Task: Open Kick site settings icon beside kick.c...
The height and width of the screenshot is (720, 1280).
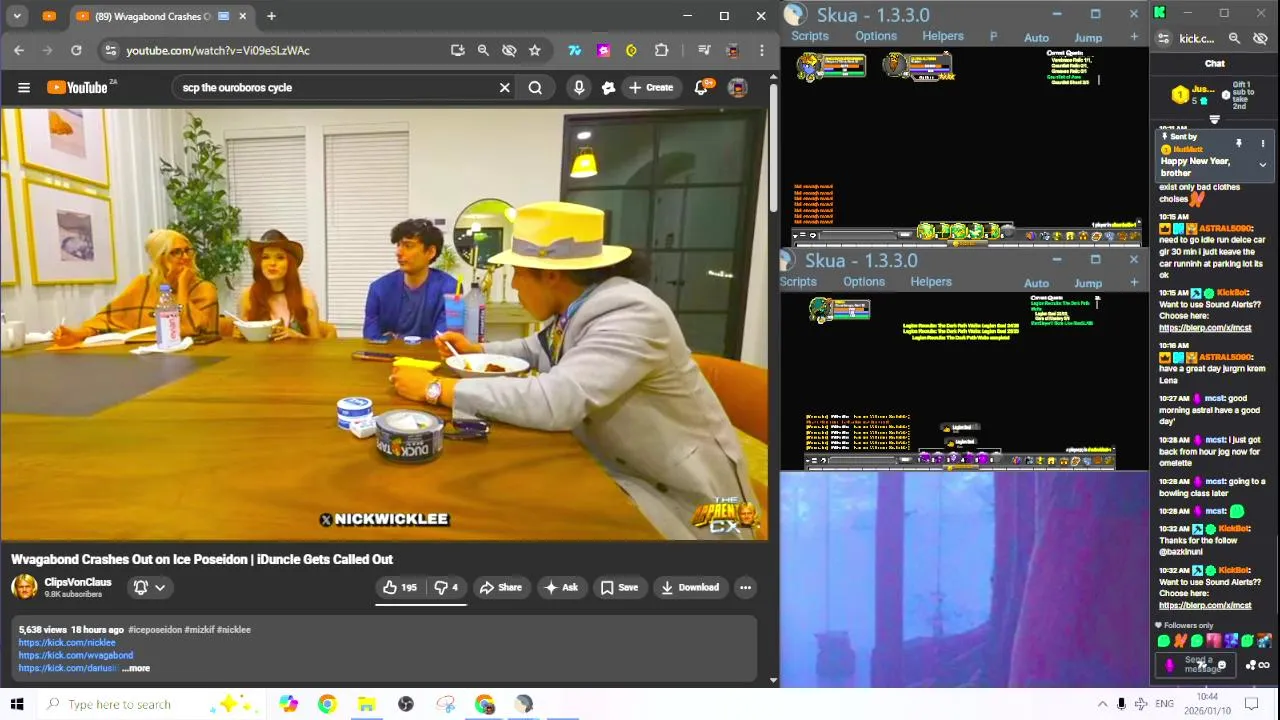Action: click(x=1163, y=39)
